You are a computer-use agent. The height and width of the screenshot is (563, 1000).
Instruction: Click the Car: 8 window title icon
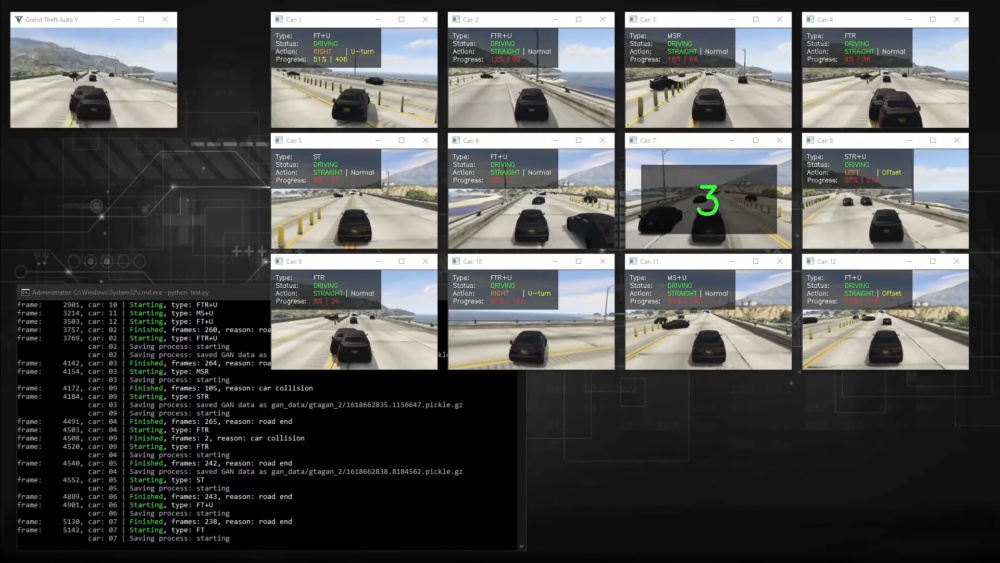[810, 140]
